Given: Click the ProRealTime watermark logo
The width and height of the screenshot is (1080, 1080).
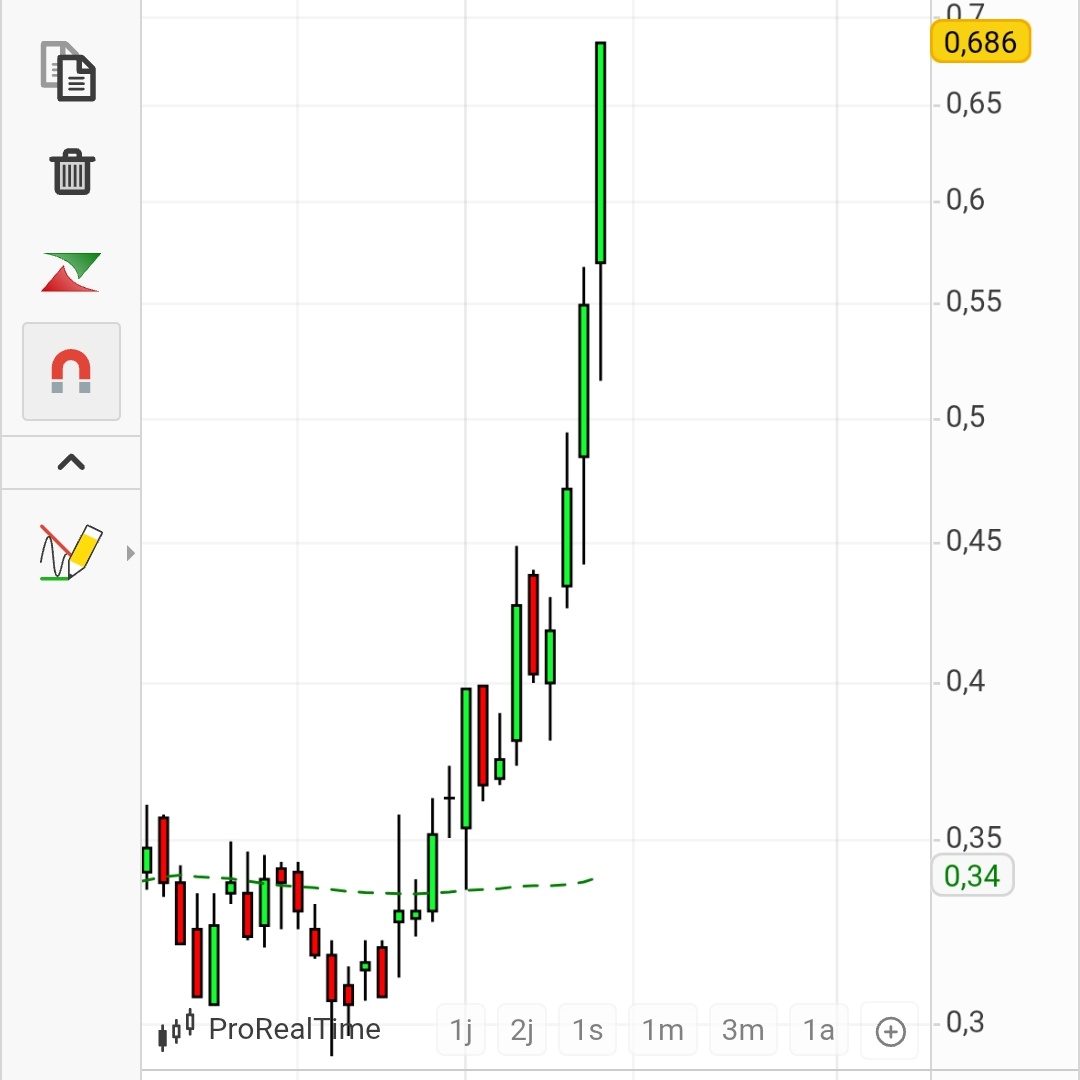Looking at the screenshot, I should 295,1029.
